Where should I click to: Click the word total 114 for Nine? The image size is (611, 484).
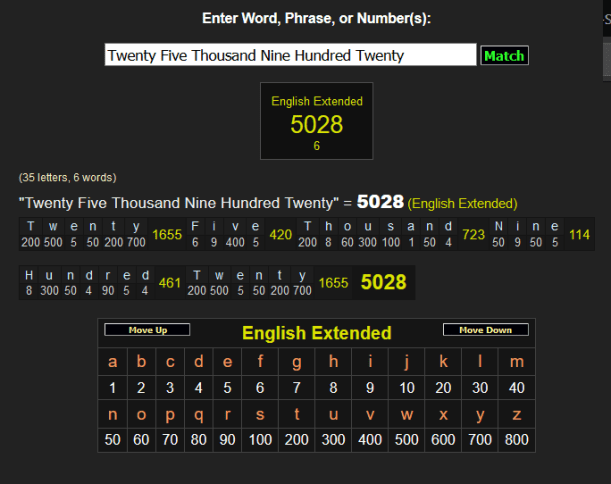[x=579, y=235]
